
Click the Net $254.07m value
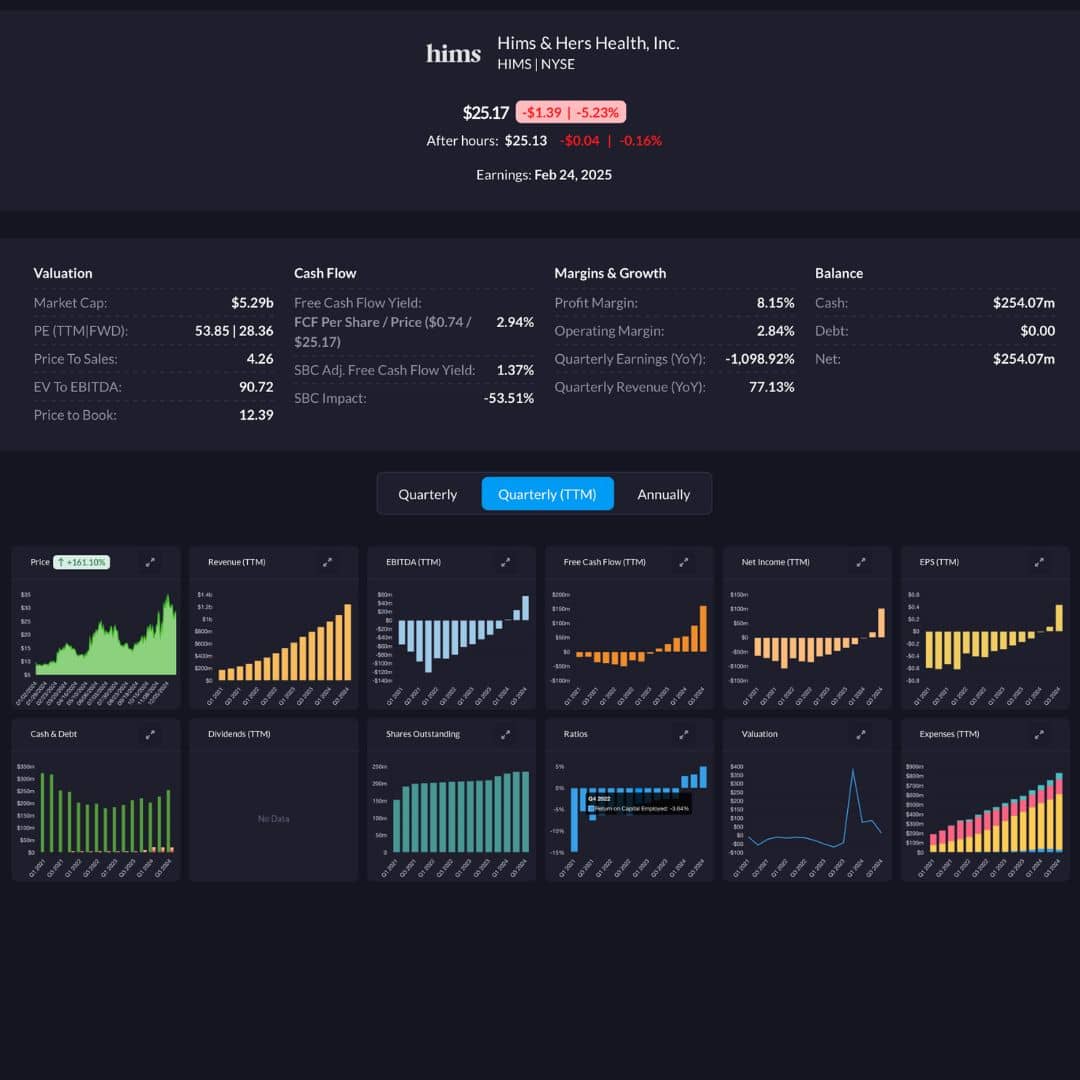pos(1024,359)
